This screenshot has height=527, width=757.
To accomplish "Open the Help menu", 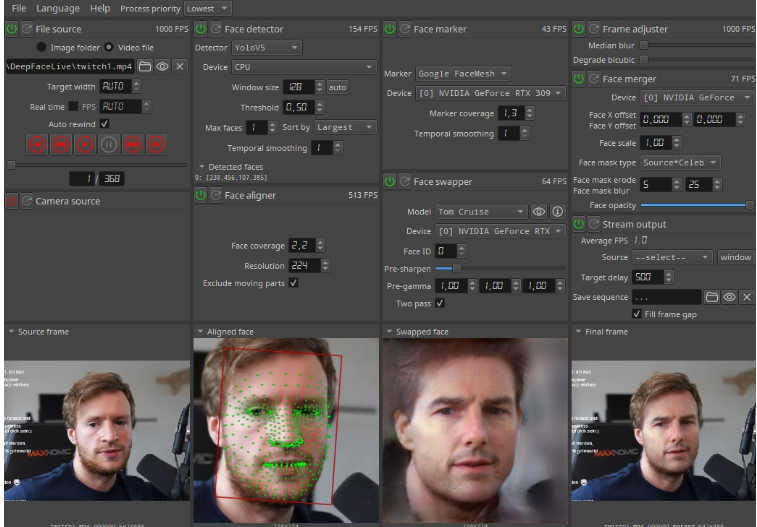I will (100, 8).
